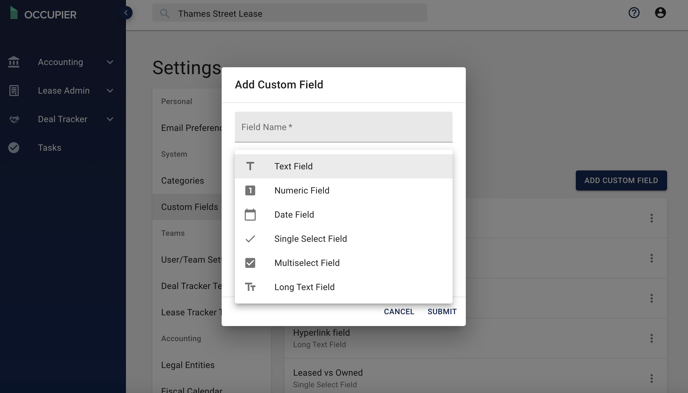Click the Field Name input box
Screen dimensions: 688x393
coord(344,127)
